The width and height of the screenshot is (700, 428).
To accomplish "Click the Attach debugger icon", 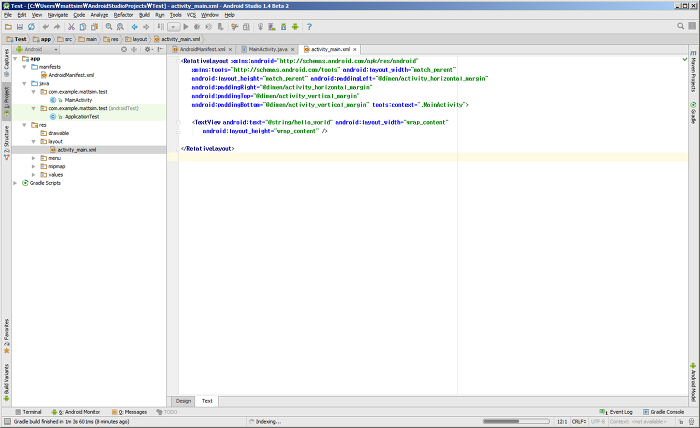I will click(x=220, y=27).
